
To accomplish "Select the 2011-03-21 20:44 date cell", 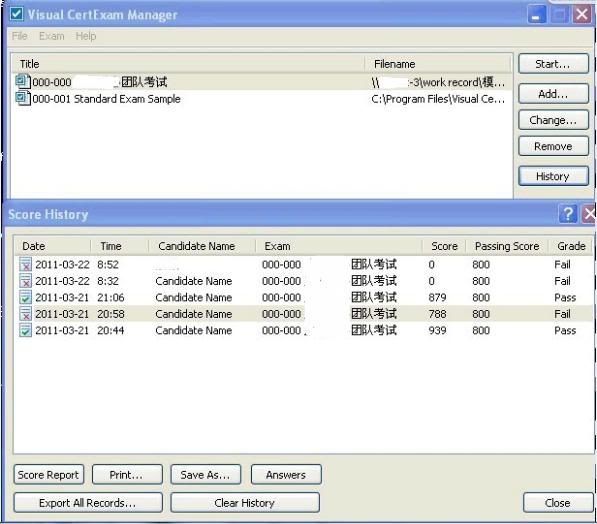I will (x=62, y=331).
